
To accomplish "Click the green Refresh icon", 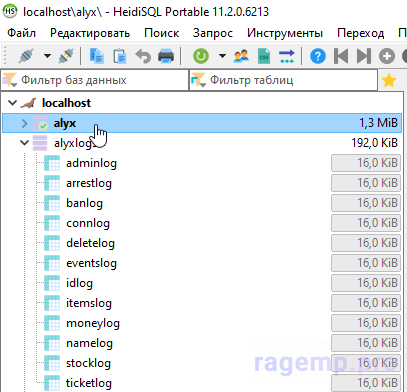I will point(201,56).
